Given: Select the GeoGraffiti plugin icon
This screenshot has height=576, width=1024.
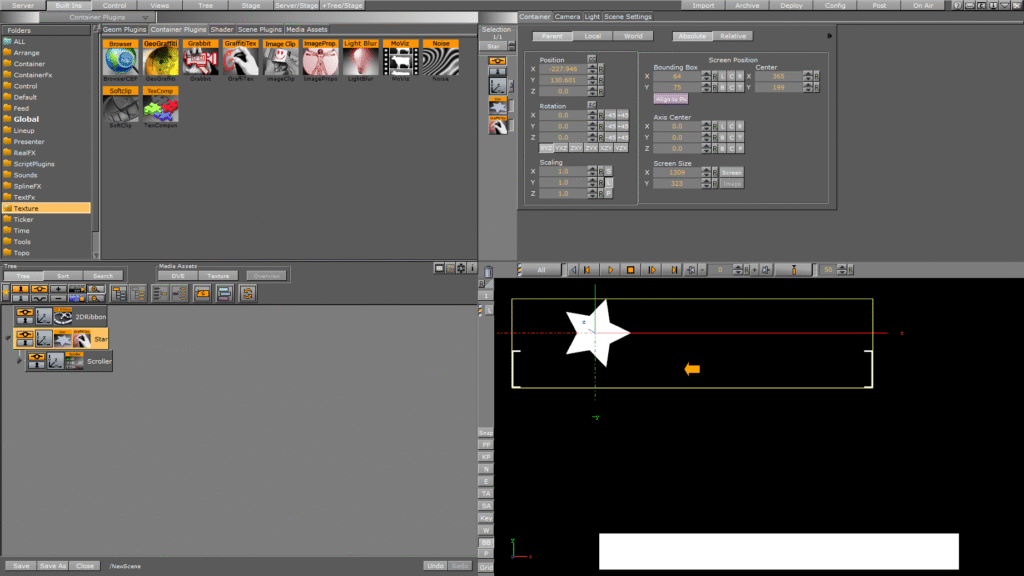Looking at the screenshot, I should tap(160, 58).
